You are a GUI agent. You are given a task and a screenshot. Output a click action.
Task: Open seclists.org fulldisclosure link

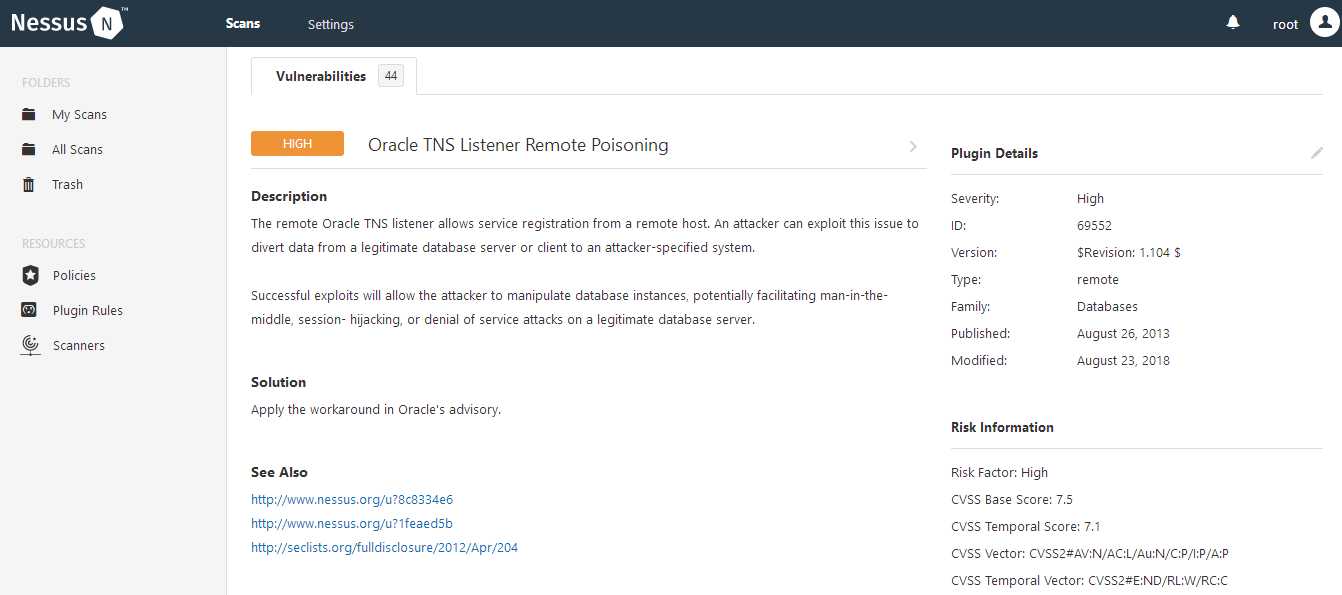[384, 547]
